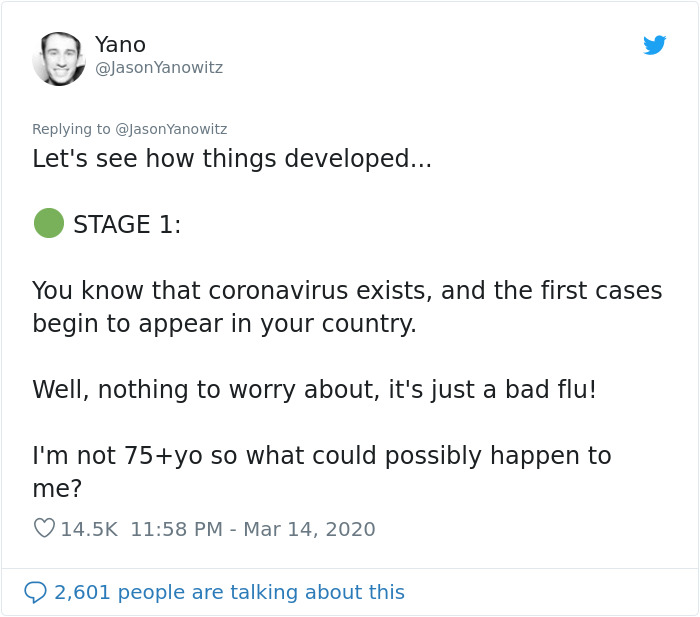Click the "STAGE 1:" heading text

[127, 225]
